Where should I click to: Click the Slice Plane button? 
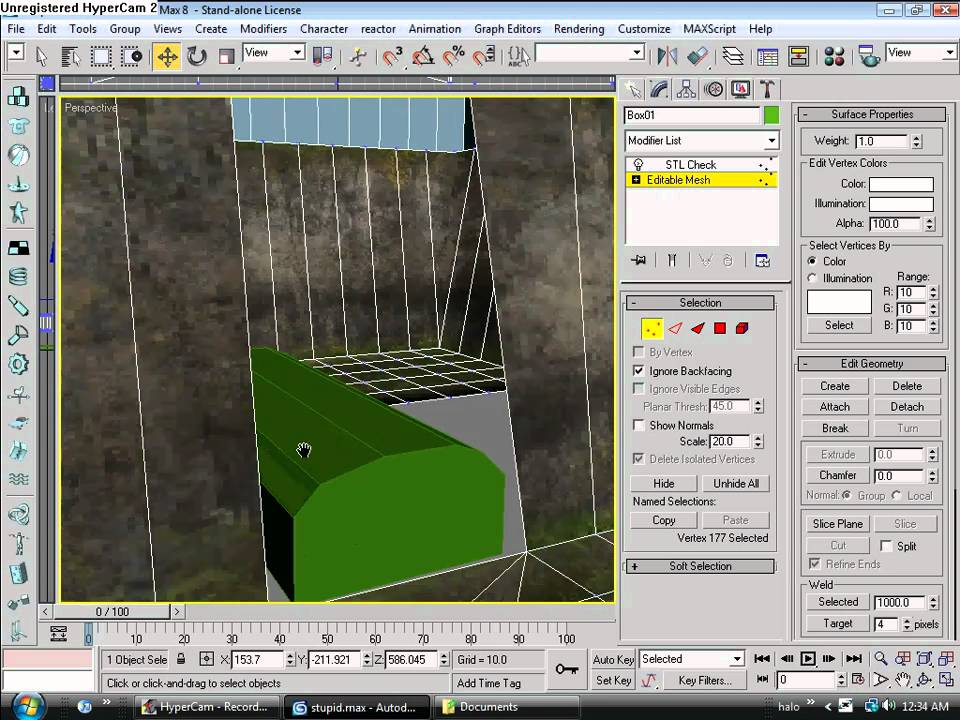pos(837,523)
